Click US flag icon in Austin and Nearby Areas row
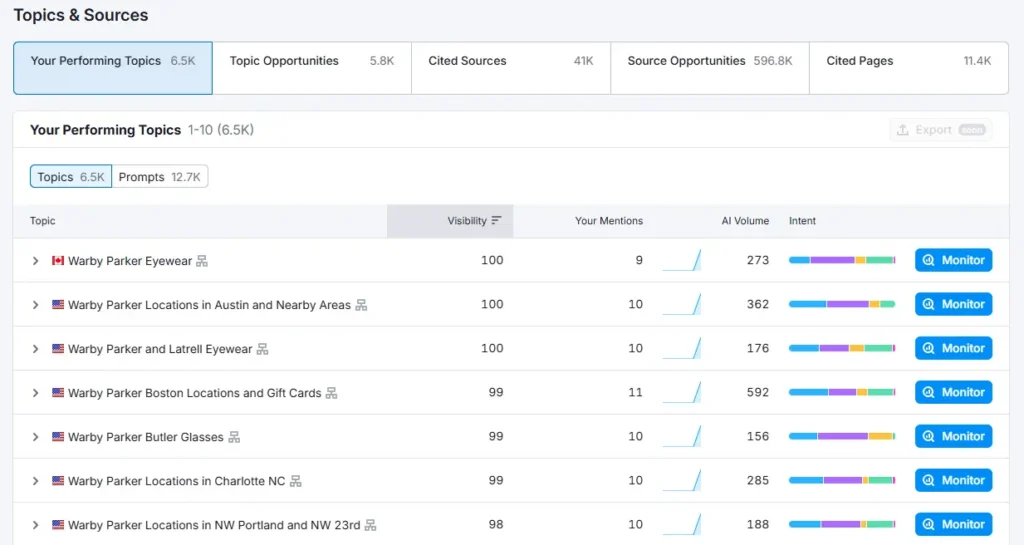The height and width of the screenshot is (545, 1024). click(x=58, y=304)
